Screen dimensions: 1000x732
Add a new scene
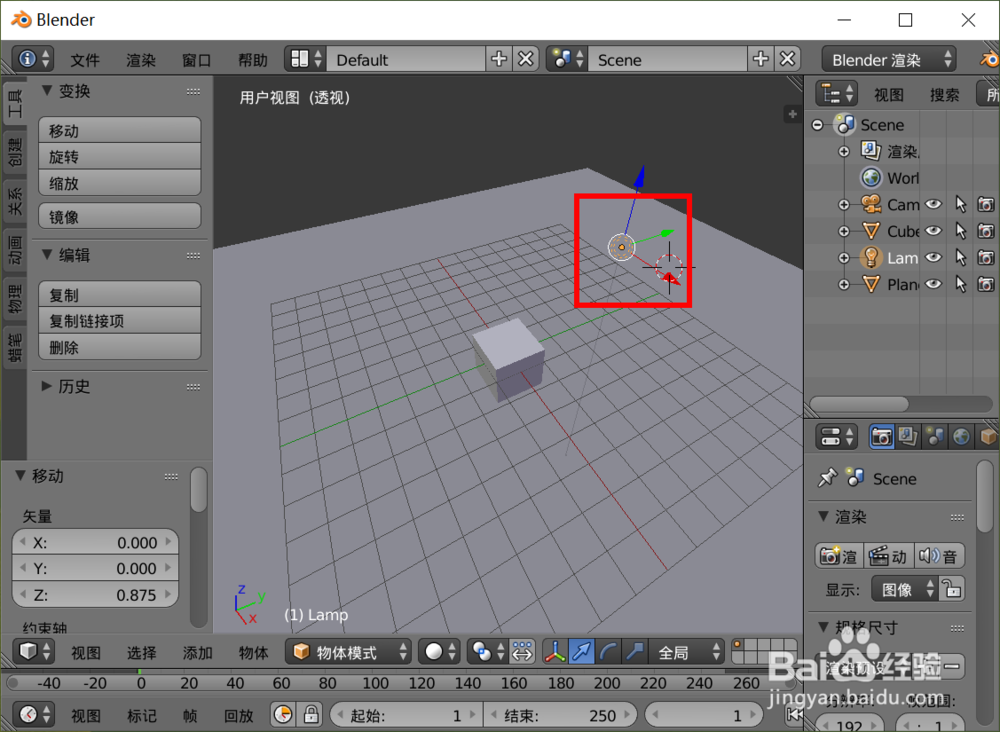(x=761, y=59)
